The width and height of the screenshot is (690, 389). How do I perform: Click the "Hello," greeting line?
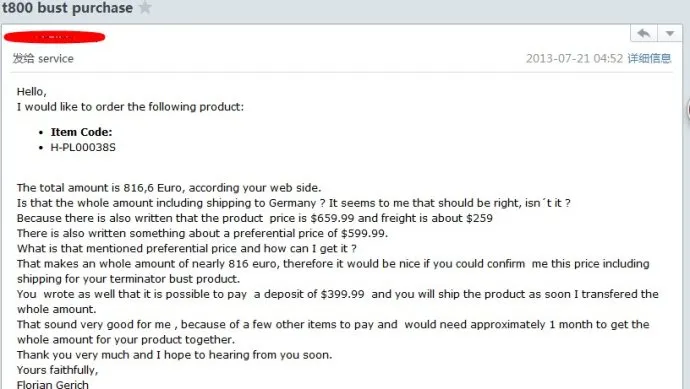click(x=31, y=92)
